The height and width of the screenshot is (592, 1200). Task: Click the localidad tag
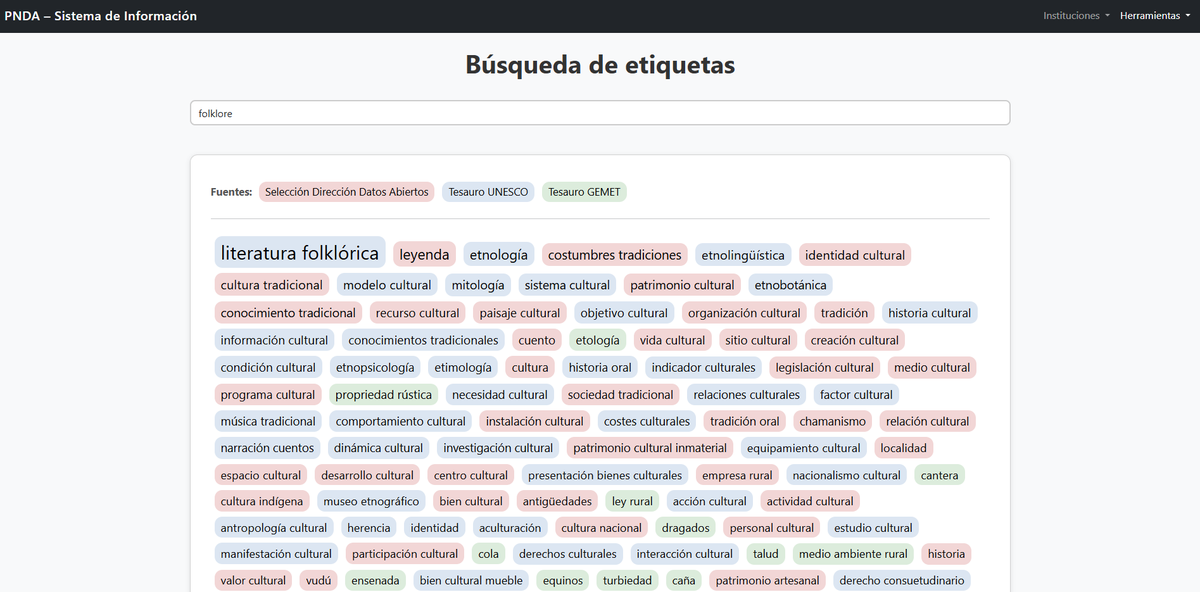904,448
